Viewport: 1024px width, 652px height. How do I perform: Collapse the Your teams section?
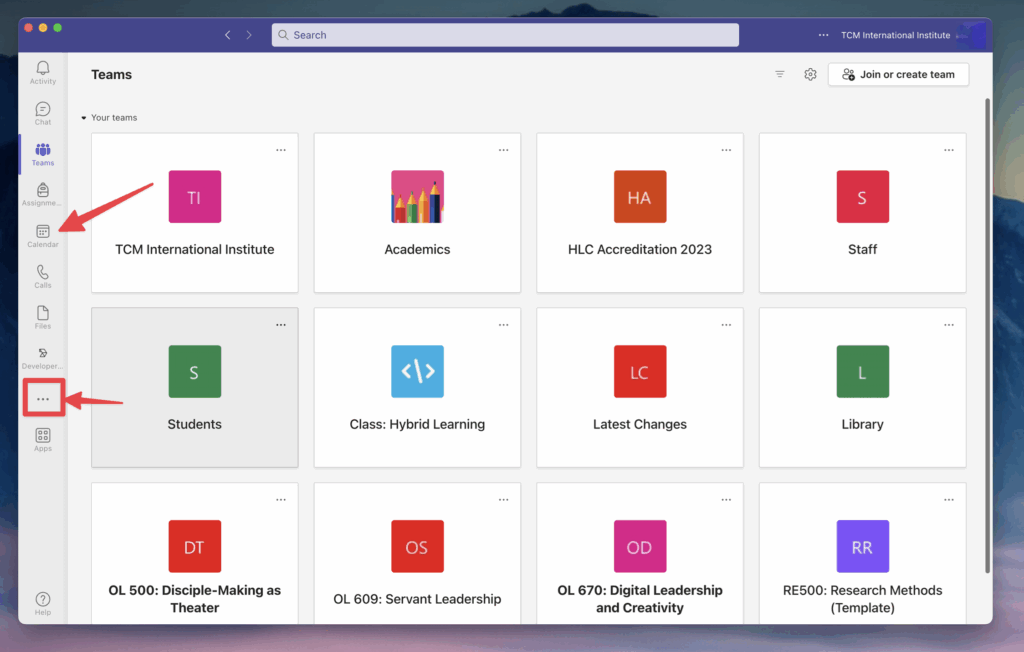click(x=85, y=118)
